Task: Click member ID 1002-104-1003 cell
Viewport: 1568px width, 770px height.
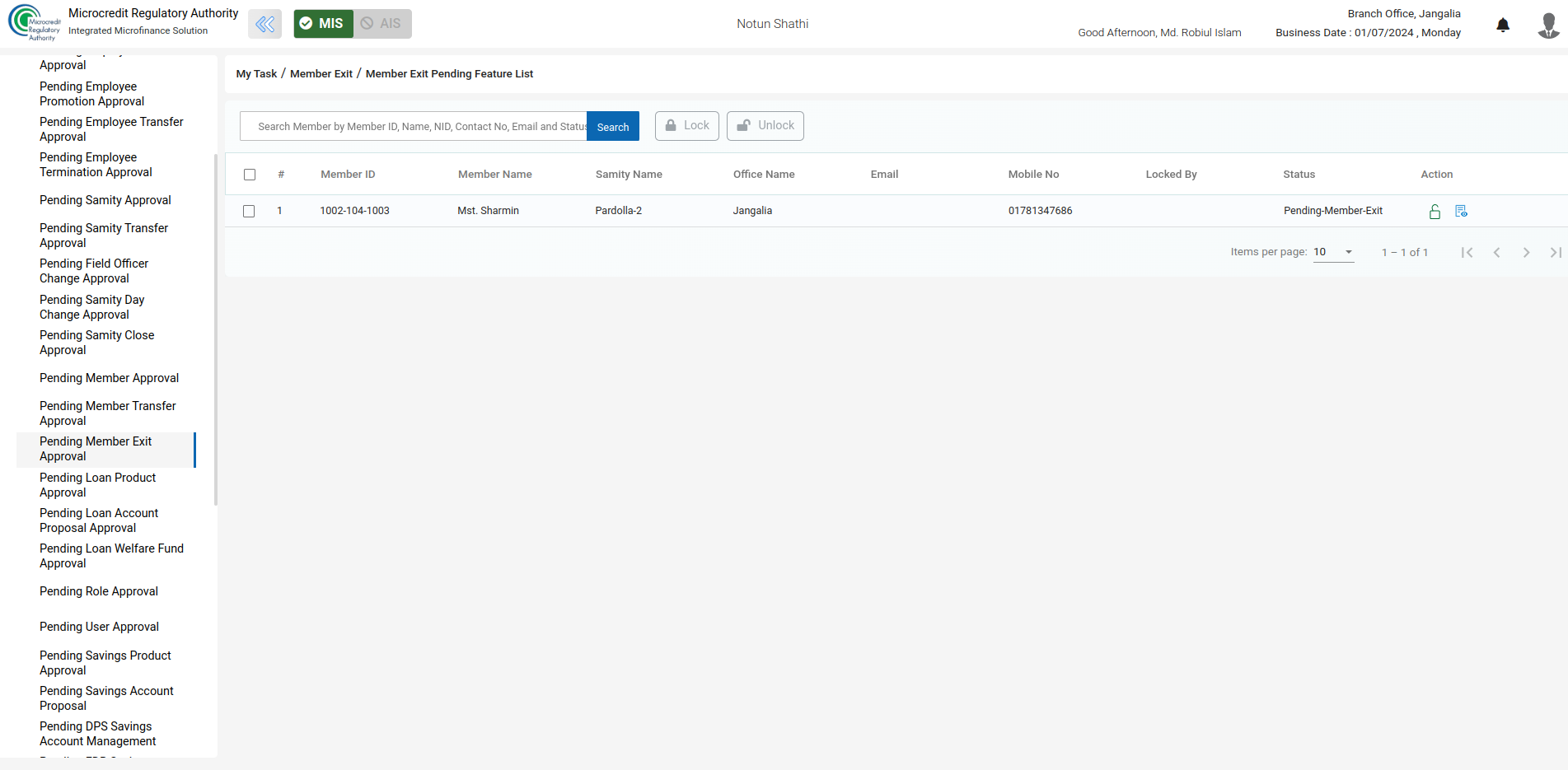Action: [354, 211]
